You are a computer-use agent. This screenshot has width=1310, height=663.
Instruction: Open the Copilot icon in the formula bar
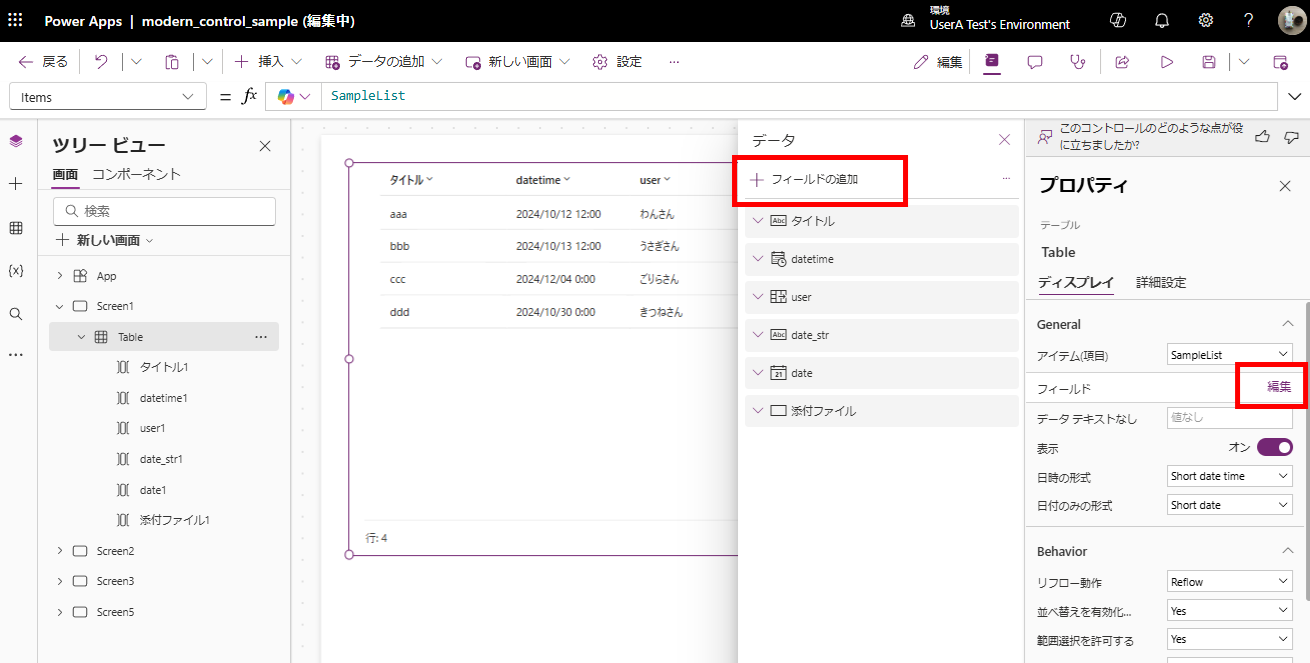click(x=285, y=96)
